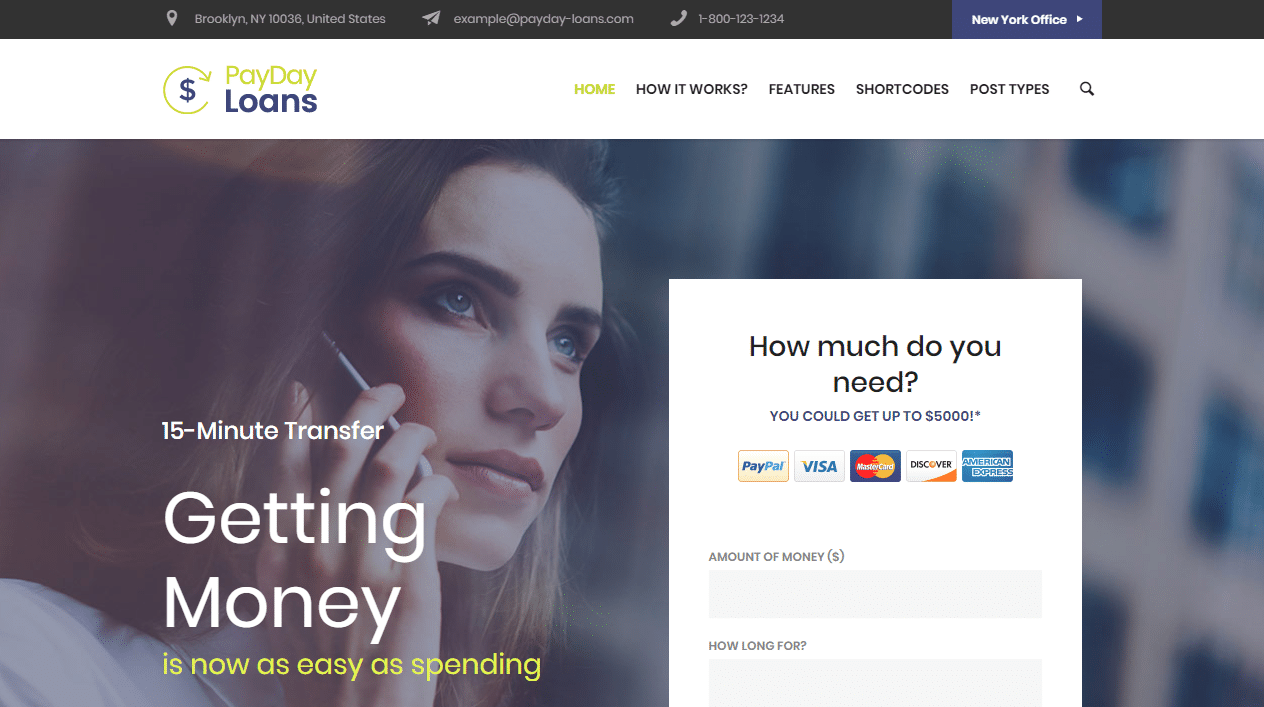The height and width of the screenshot is (707, 1264).
Task: Click the PayDay Loans dollar logo
Action: click(240, 89)
